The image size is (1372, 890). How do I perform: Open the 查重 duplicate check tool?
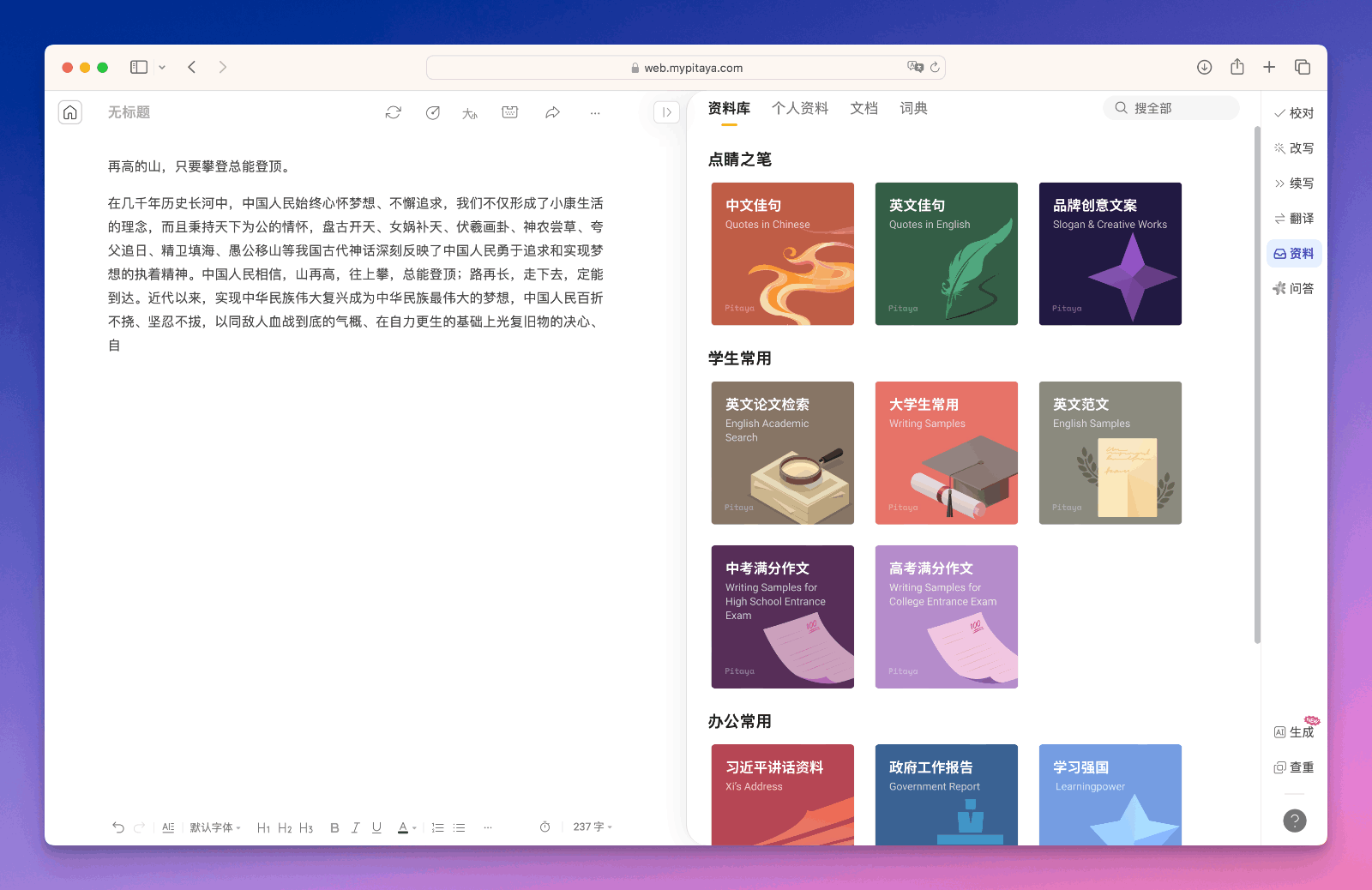click(x=1294, y=767)
